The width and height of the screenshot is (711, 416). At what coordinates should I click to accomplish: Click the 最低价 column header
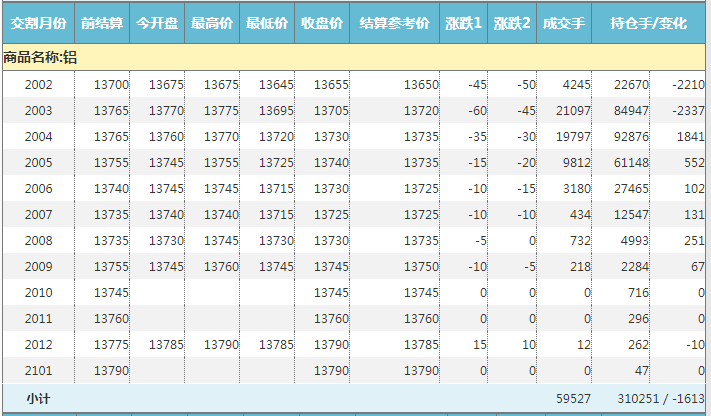(267, 22)
